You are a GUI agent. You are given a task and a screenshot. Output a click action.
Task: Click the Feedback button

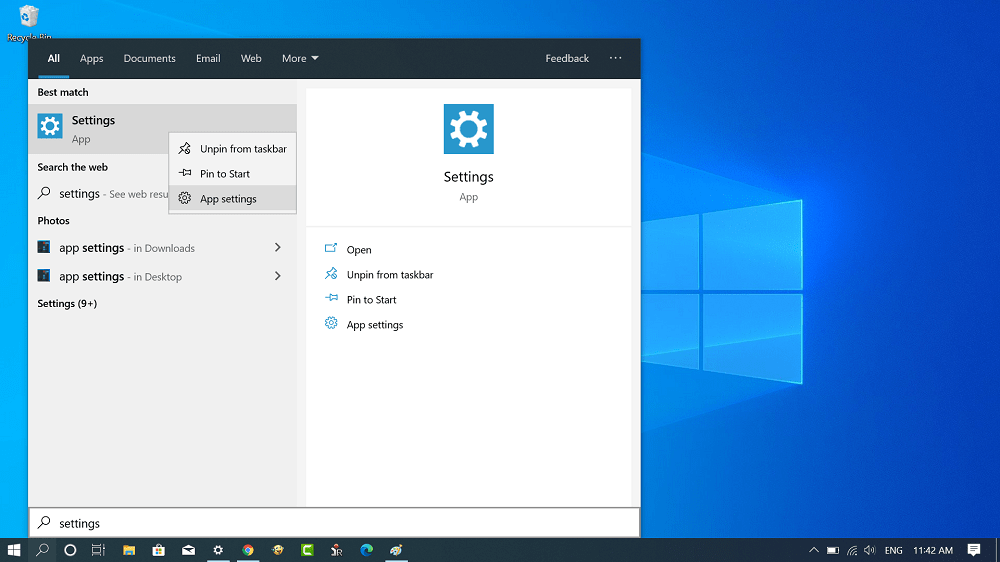pyautogui.click(x=567, y=58)
